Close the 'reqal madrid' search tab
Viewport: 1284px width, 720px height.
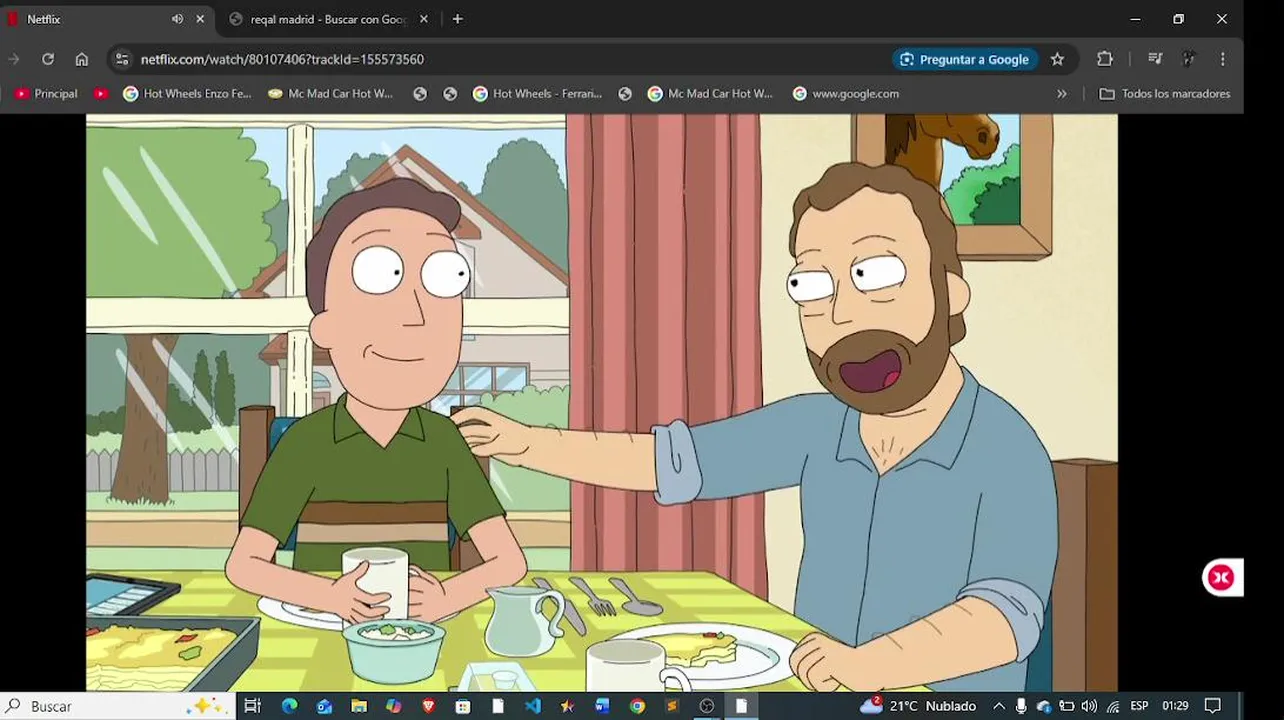(424, 19)
